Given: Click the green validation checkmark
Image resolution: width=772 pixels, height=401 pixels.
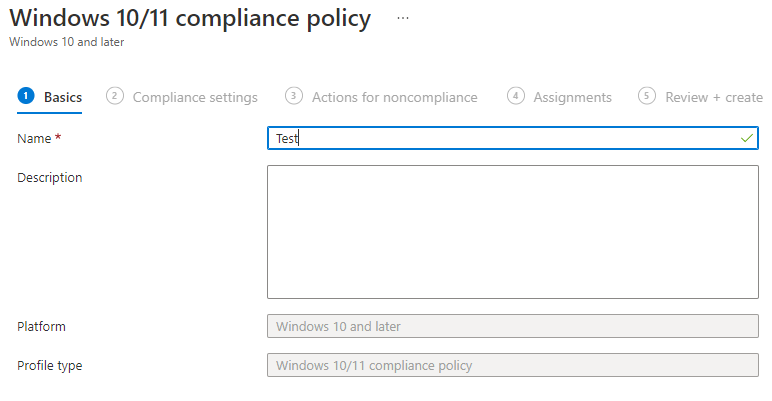Looking at the screenshot, I should point(746,138).
